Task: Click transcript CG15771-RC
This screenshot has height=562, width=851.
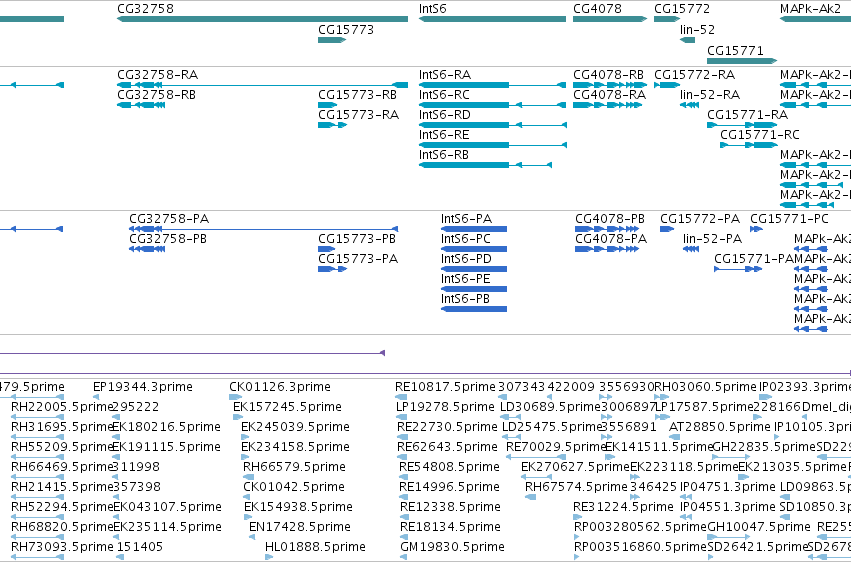Action: [x=748, y=145]
